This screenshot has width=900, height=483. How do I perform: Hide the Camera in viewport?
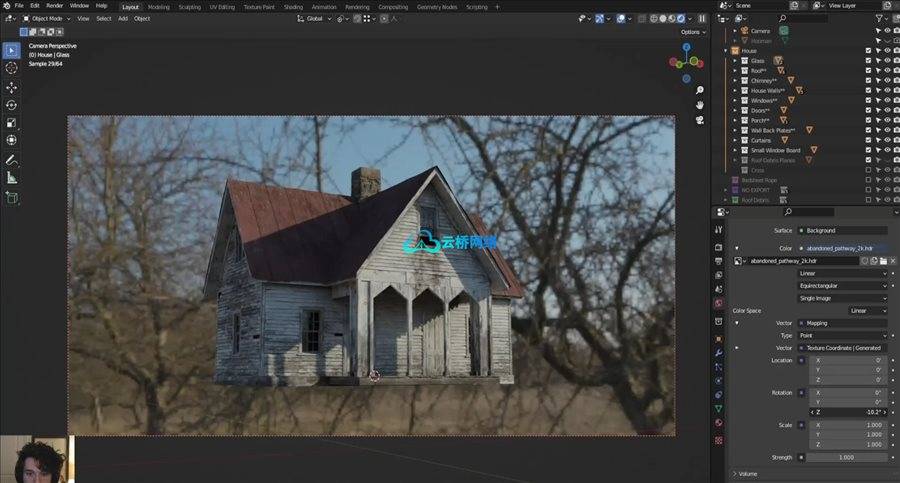(887, 30)
